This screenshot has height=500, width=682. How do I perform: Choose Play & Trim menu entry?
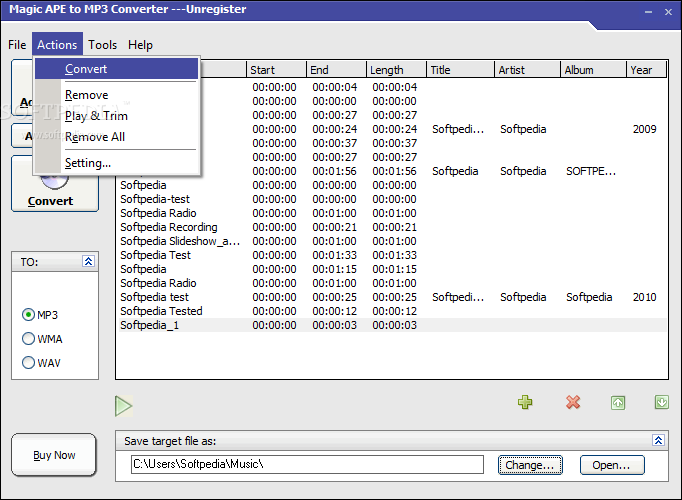pos(116,116)
